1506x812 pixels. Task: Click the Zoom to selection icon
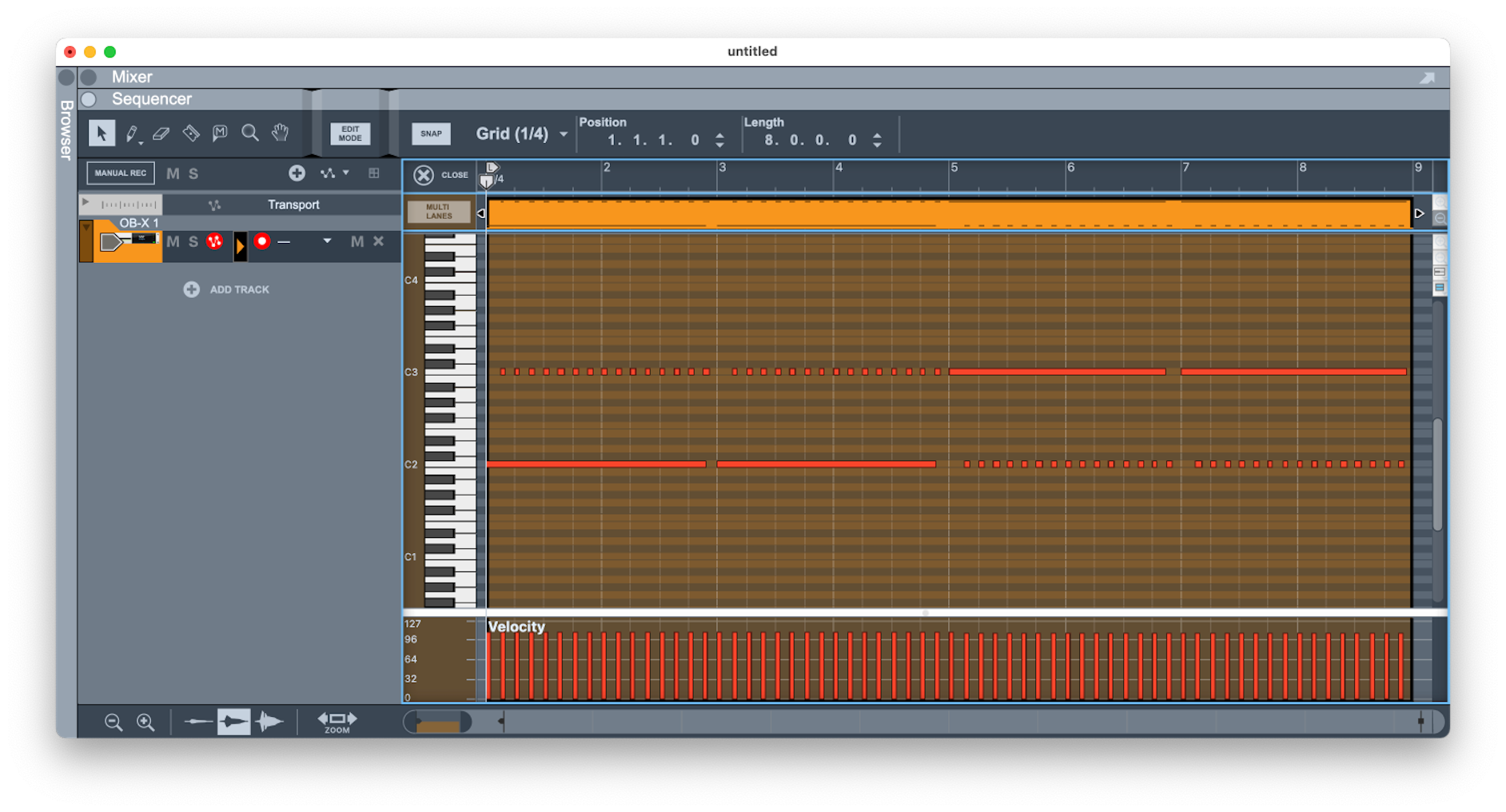tap(337, 722)
